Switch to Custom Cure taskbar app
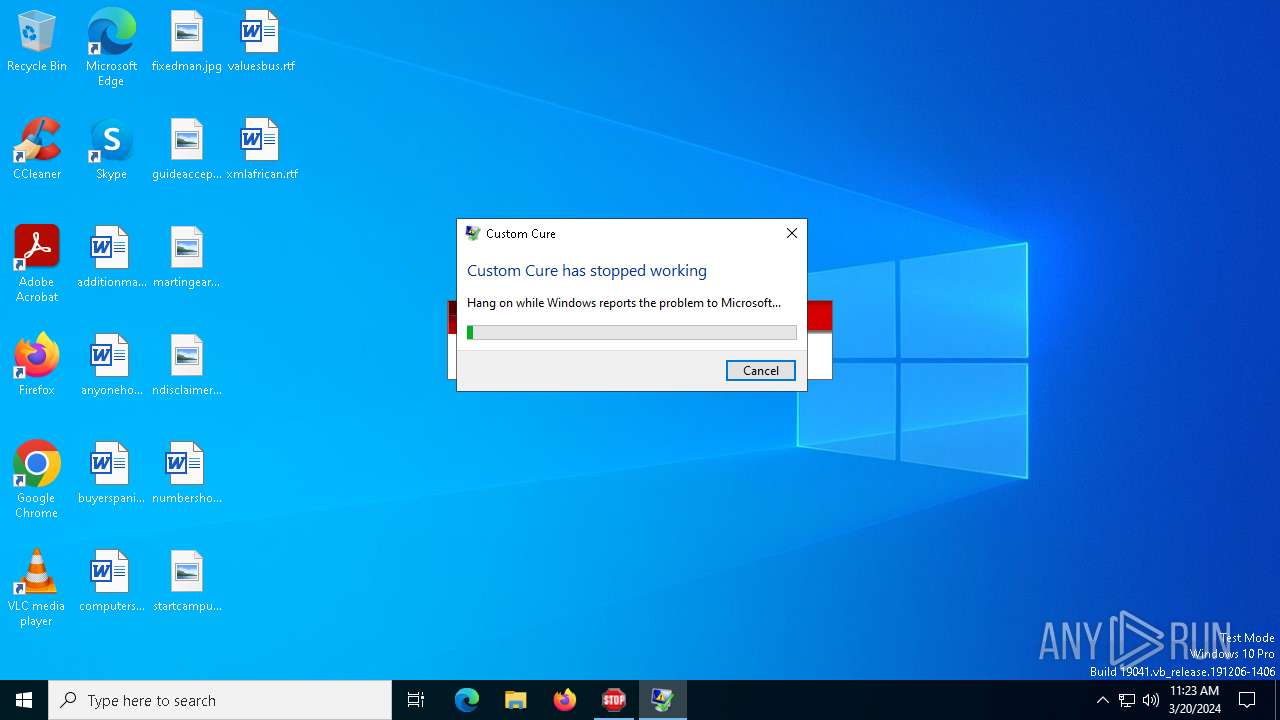Image resolution: width=1280 pixels, height=720 pixels. (x=662, y=700)
